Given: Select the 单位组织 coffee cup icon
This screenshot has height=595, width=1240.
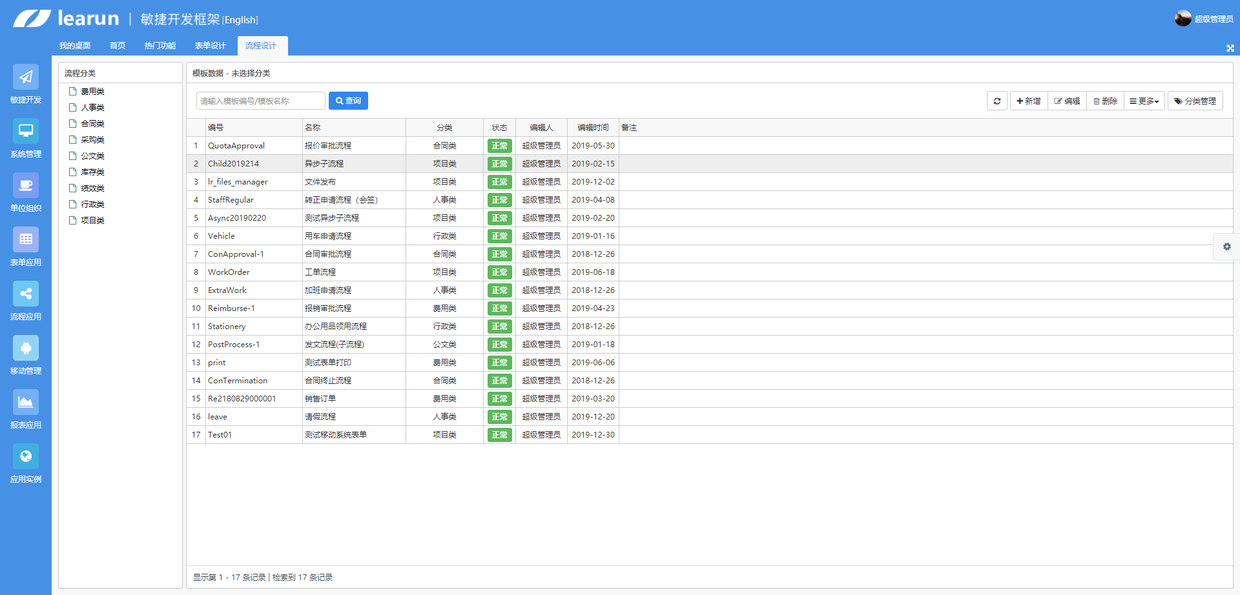Looking at the screenshot, I should point(26,185).
